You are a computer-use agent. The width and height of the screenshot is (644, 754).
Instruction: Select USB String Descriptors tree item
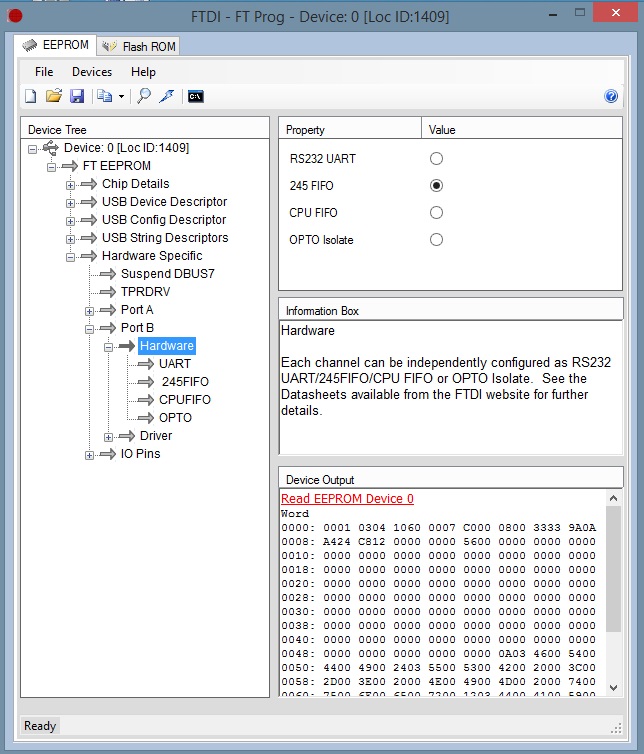[x=165, y=238]
